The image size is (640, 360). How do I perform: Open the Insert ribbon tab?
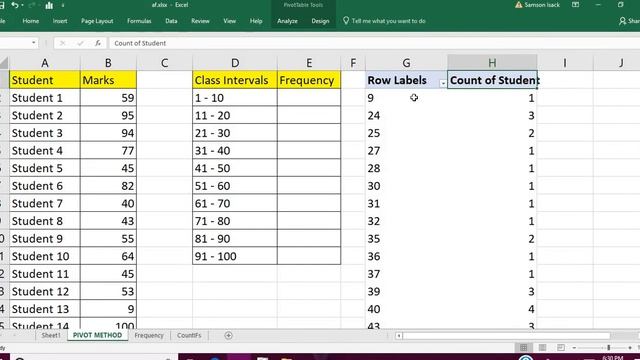point(60,21)
